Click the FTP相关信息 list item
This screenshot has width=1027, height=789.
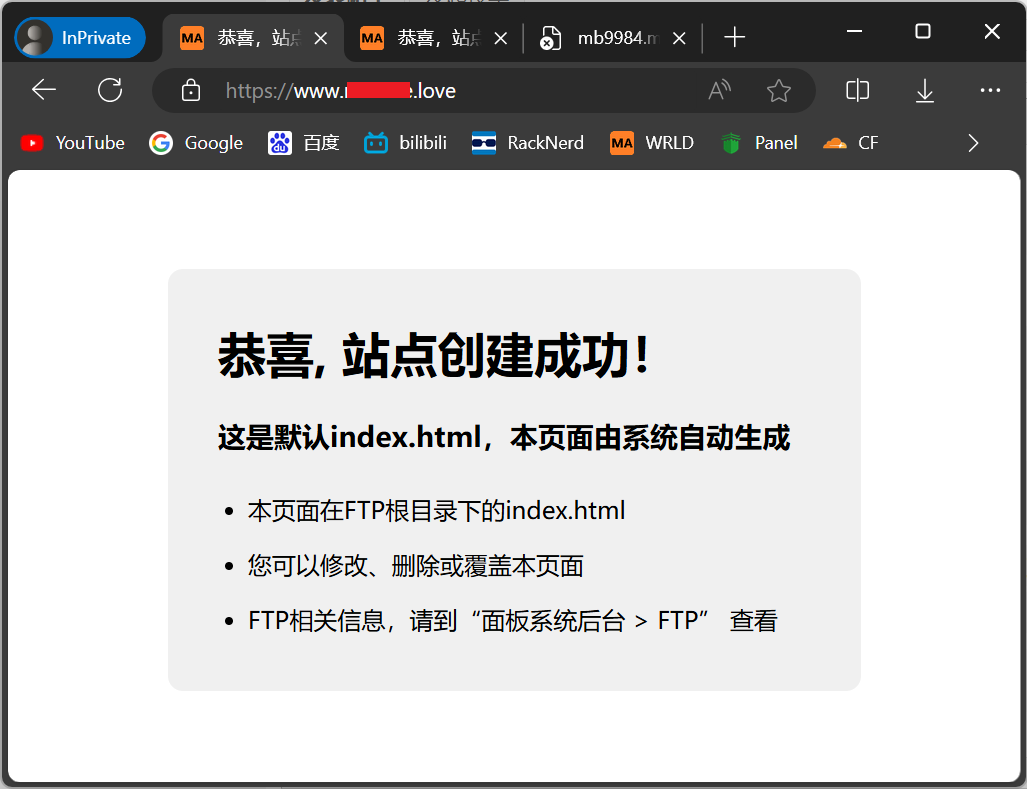click(x=512, y=621)
